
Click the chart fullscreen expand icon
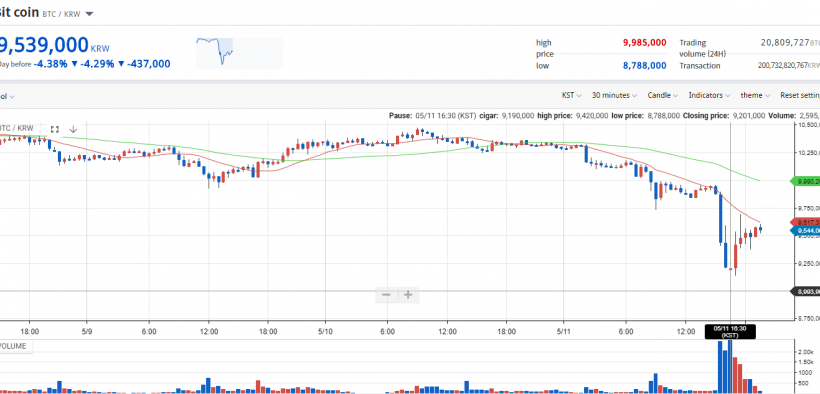click(54, 129)
